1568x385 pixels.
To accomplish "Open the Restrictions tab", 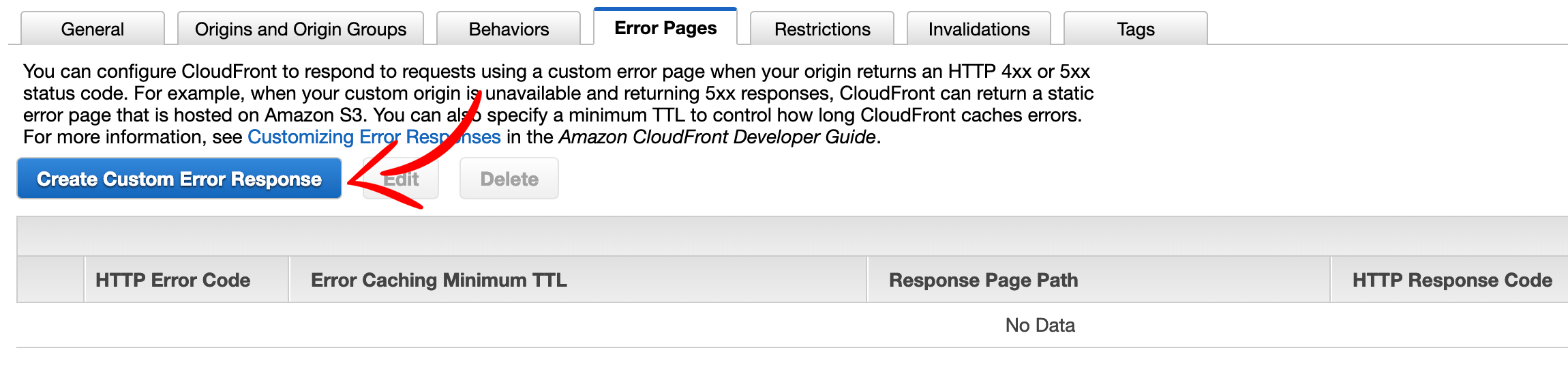I will point(822,29).
